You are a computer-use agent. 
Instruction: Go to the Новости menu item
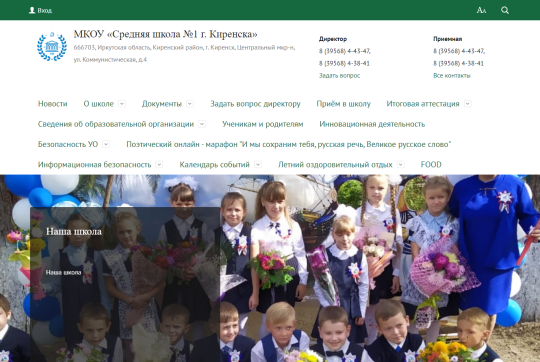coord(53,104)
